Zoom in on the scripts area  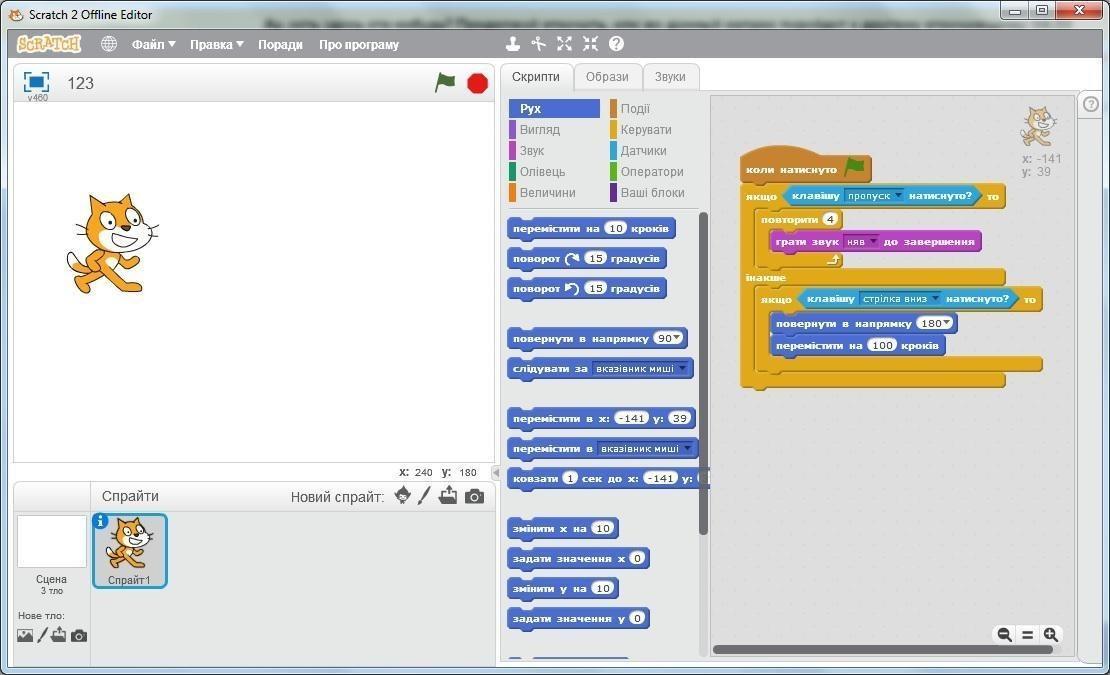(x=1051, y=634)
